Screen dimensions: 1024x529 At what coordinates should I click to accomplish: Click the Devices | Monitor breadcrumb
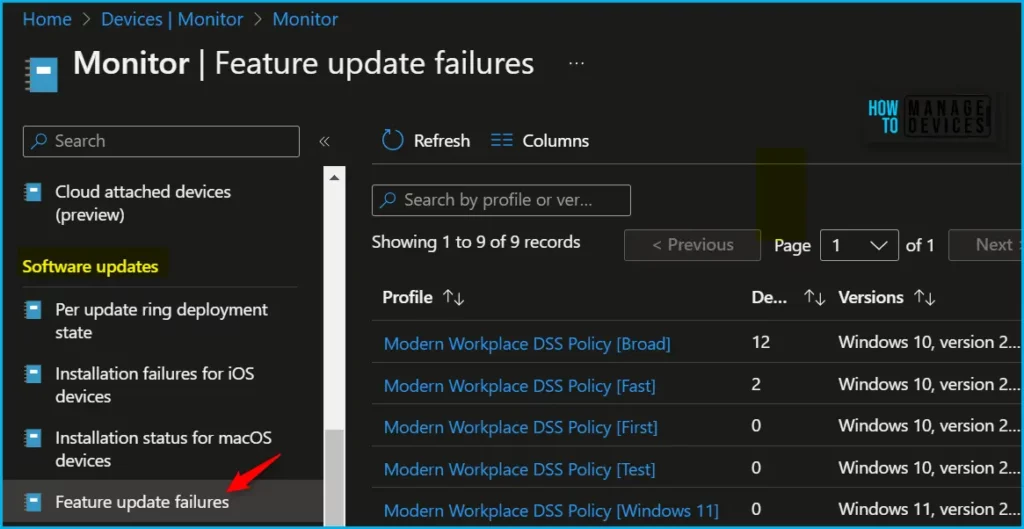(x=172, y=19)
